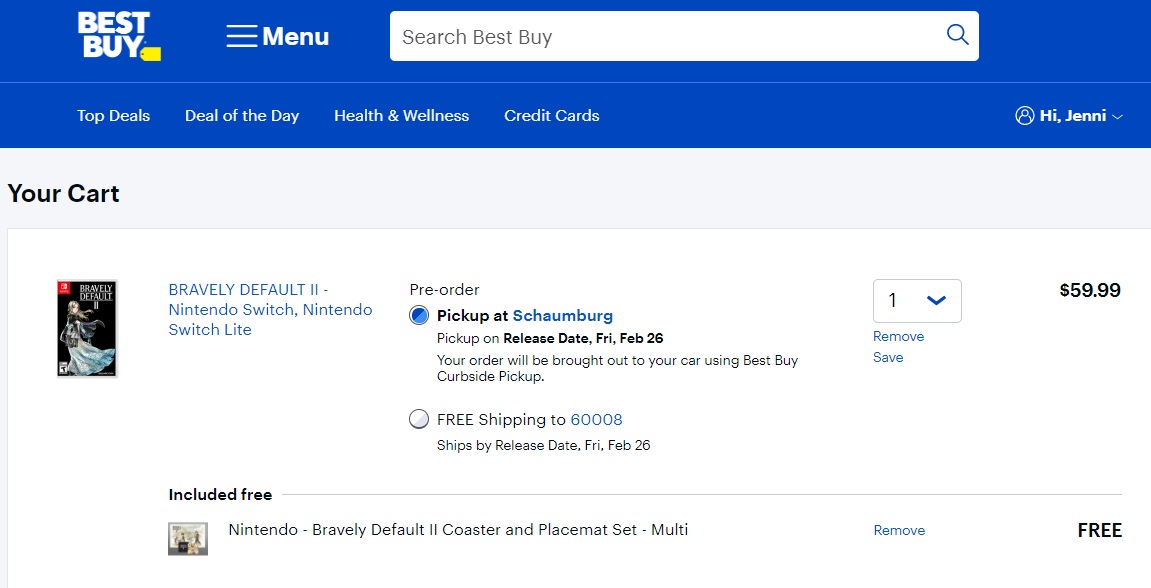Change pickup store Schaumburg link
Image resolution: width=1151 pixels, height=588 pixels.
(x=562, y=316)
